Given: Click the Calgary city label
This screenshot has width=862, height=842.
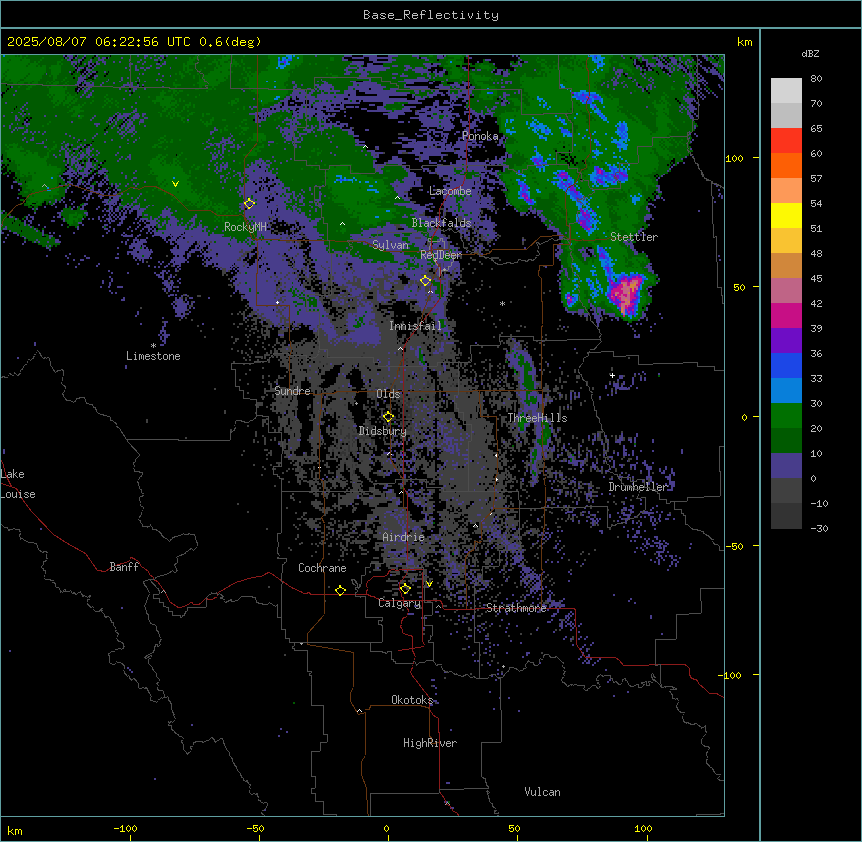Looking at the screenshot, I should pos(400,603).
